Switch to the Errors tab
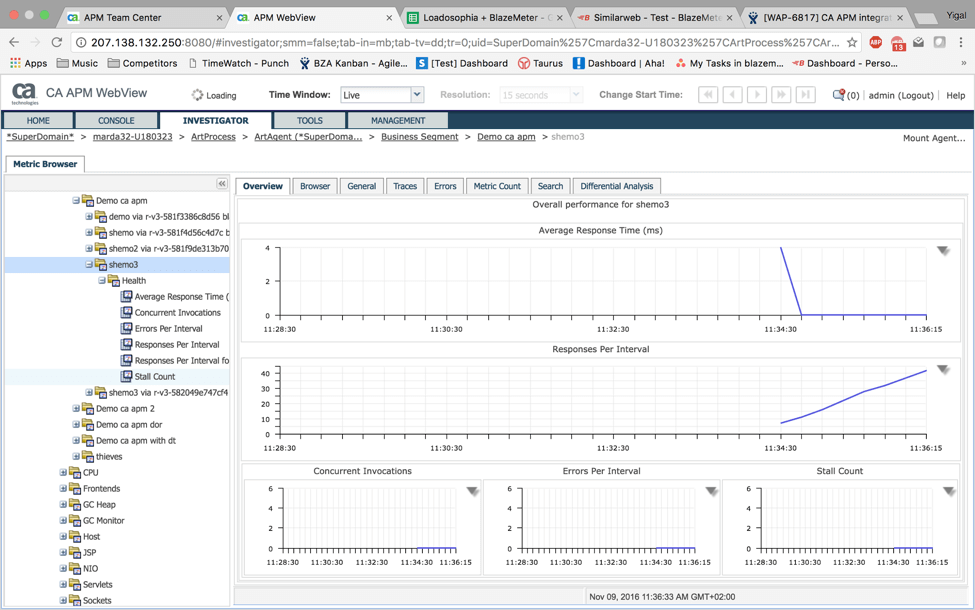The image size is (975, 610). tap(445, 186)
